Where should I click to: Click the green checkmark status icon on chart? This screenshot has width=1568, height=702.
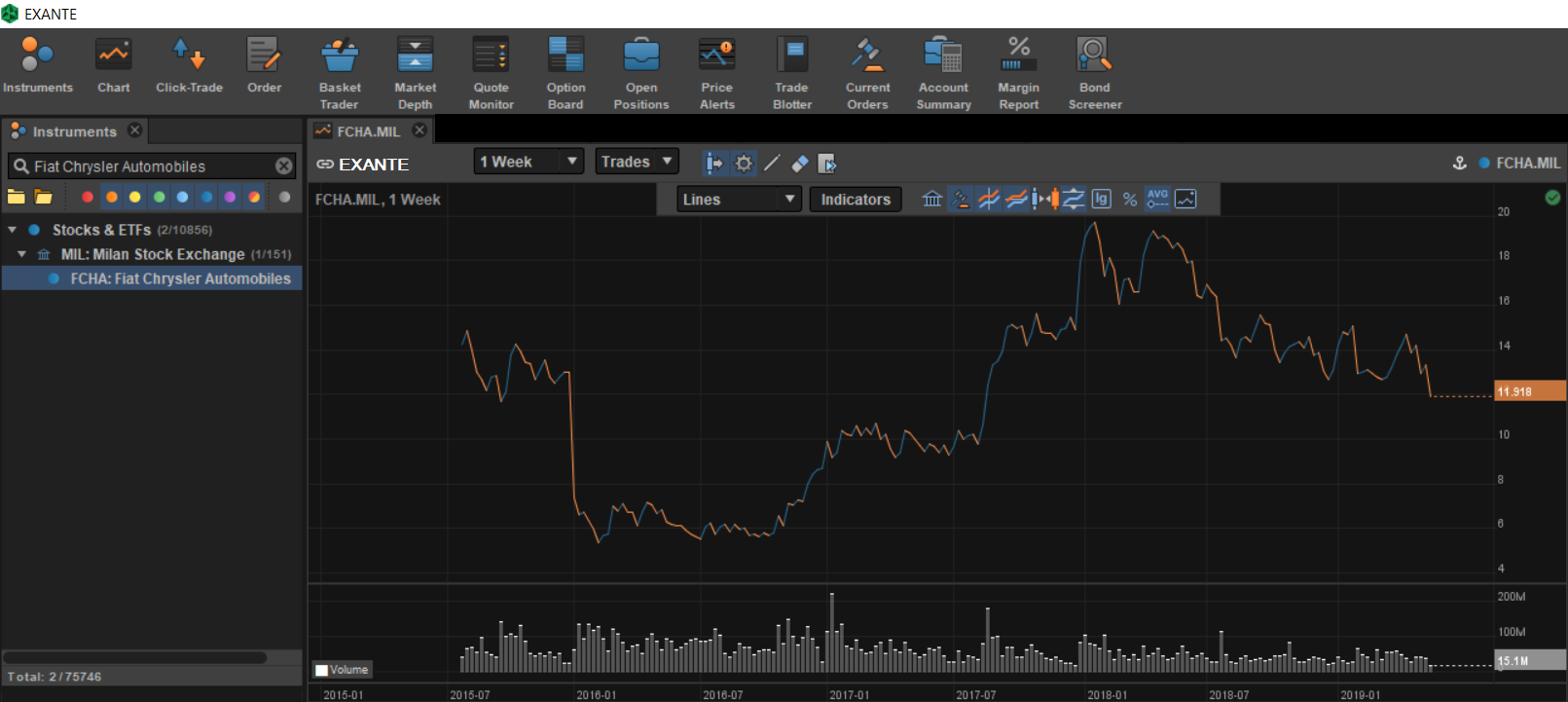[1552, 198]
